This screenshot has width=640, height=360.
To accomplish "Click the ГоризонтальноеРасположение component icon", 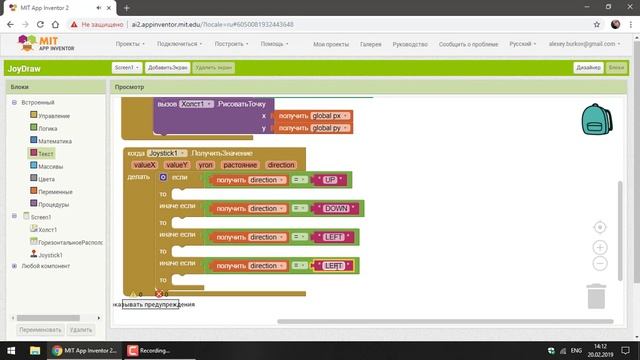I will 33,242.
